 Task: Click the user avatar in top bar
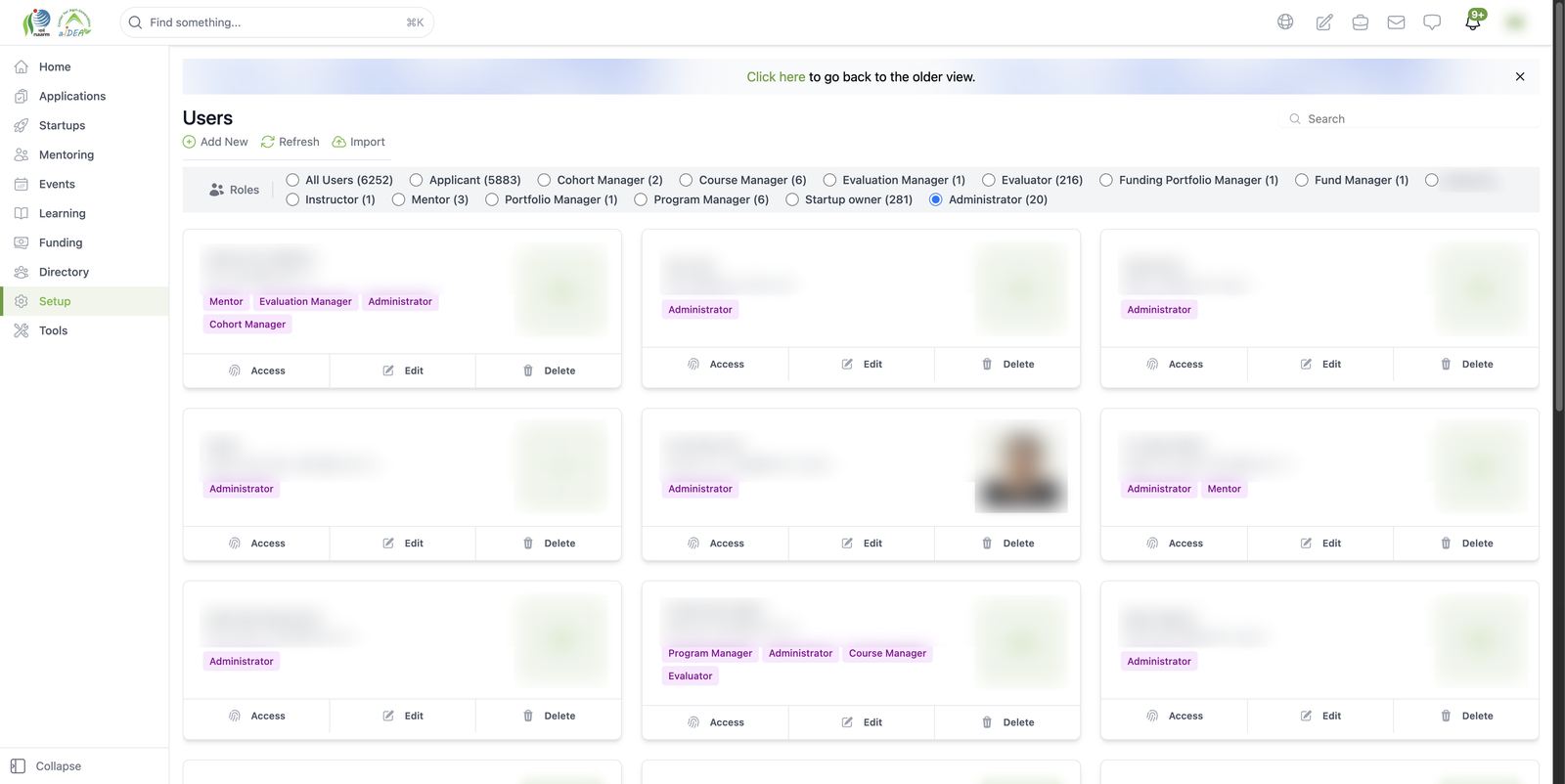(x=1516, y=22)
